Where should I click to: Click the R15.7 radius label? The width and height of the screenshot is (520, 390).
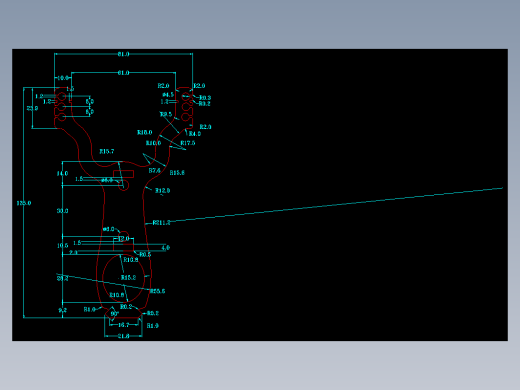tap(107, 151)
